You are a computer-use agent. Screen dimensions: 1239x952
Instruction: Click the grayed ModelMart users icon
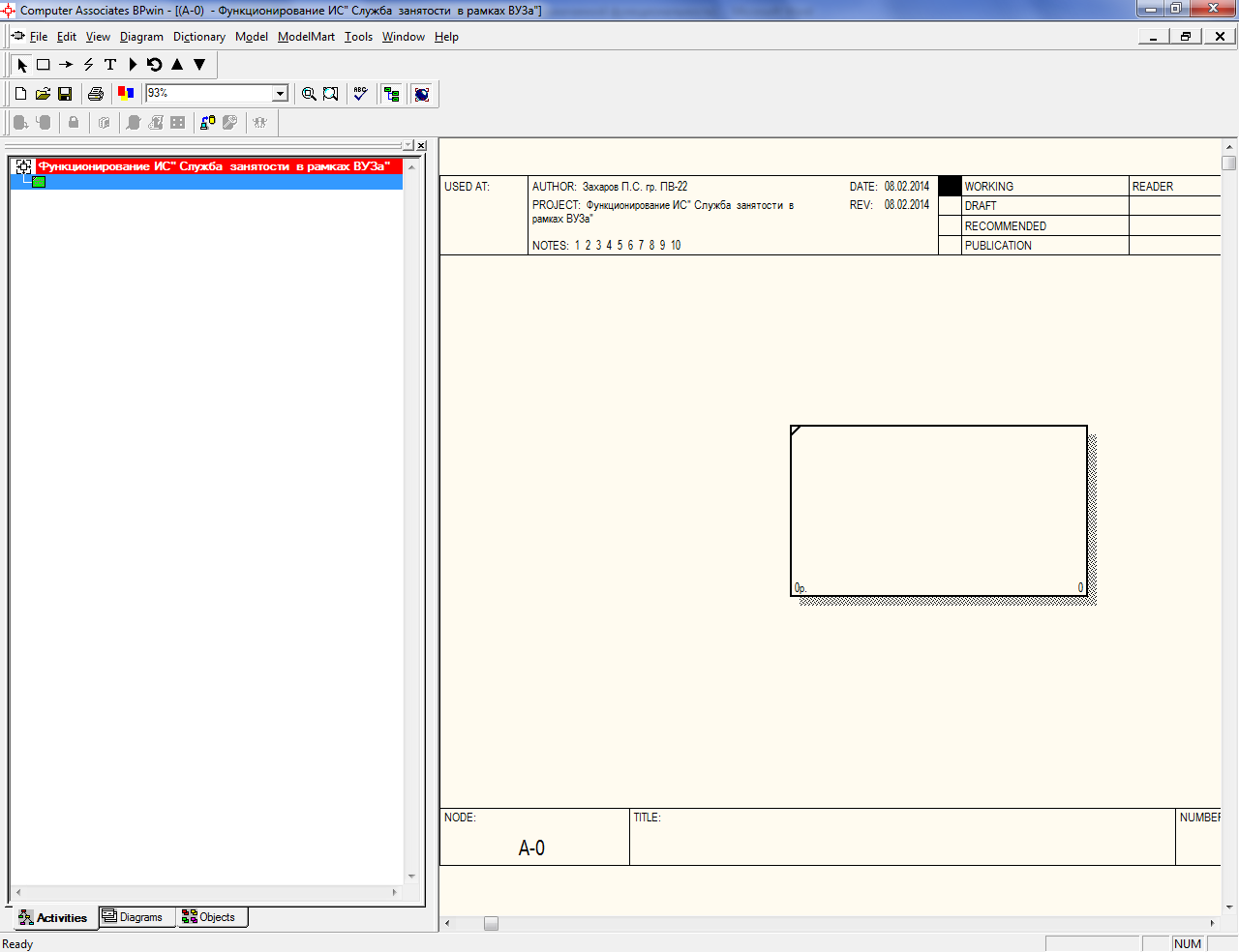tap(260, 123)
